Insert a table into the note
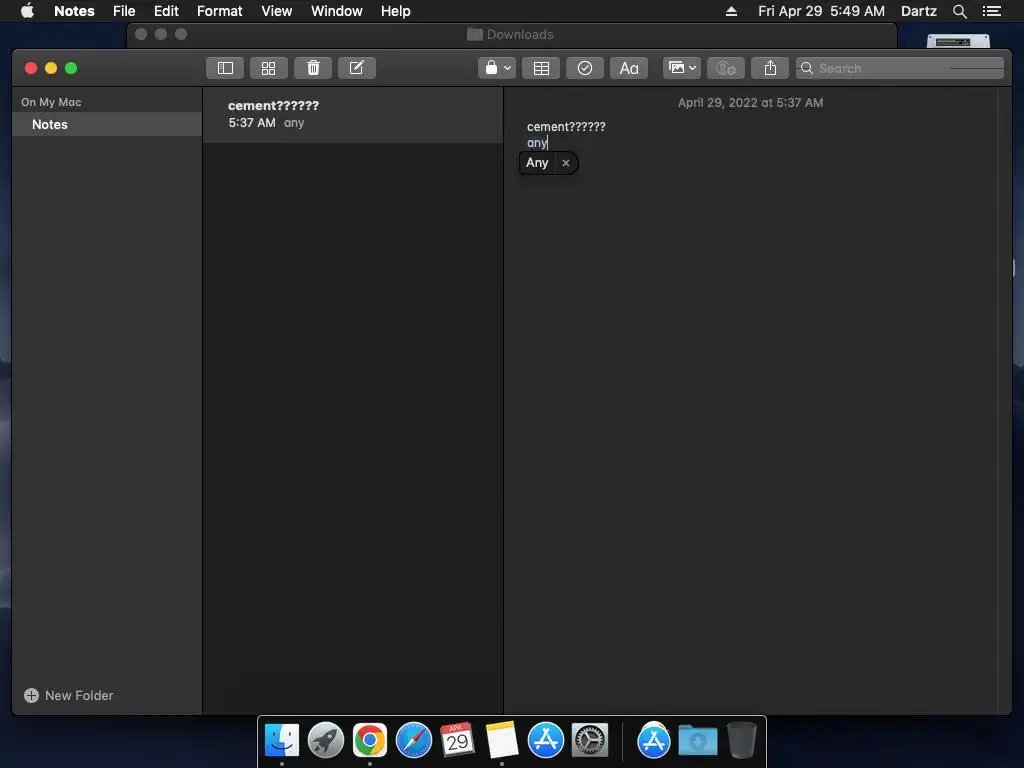The width and height of the screenshot is (1024, 768). click(541, 68)
